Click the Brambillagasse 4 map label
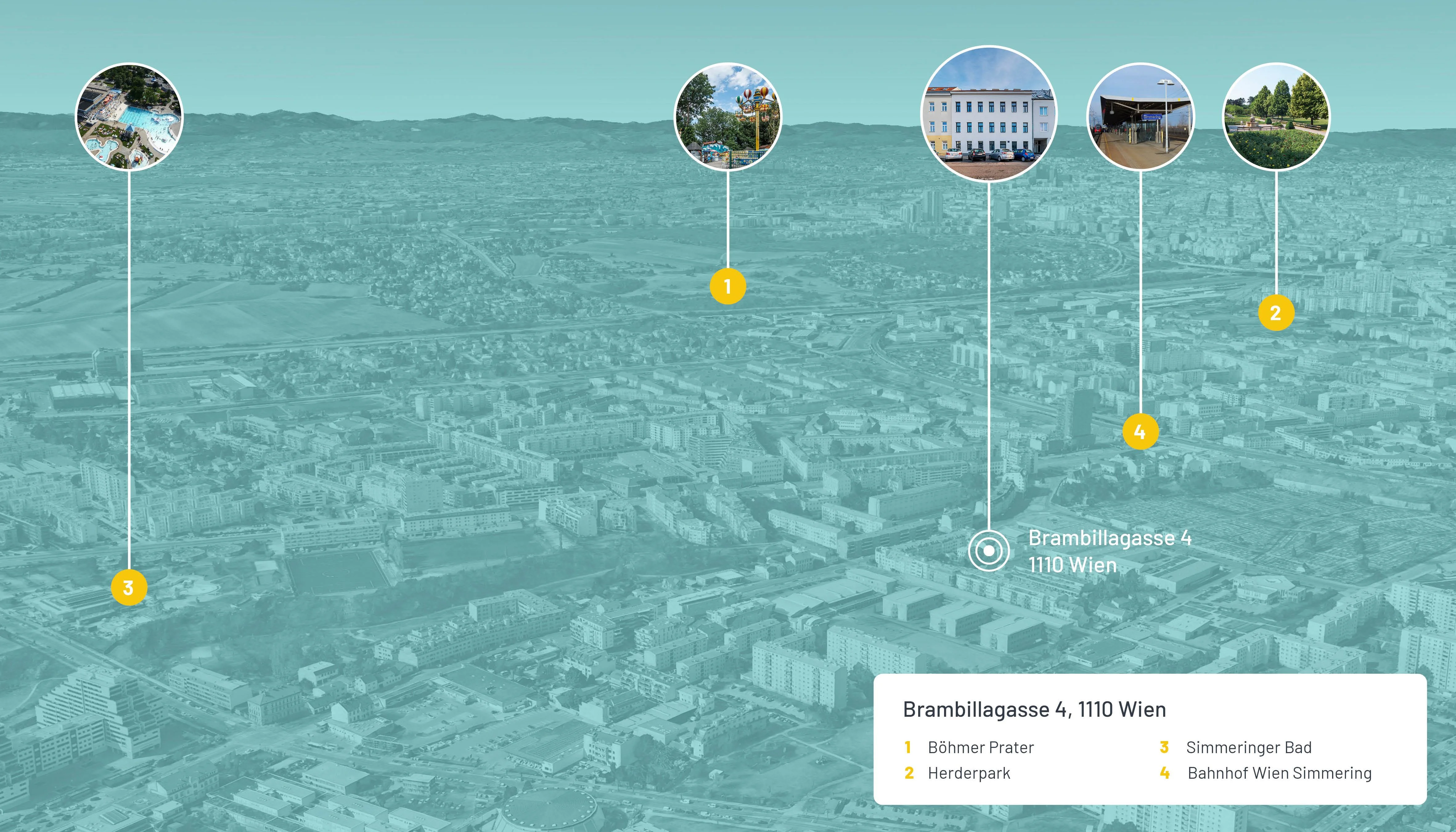This screenshot has width=1456, height=832. point(1110,538)
